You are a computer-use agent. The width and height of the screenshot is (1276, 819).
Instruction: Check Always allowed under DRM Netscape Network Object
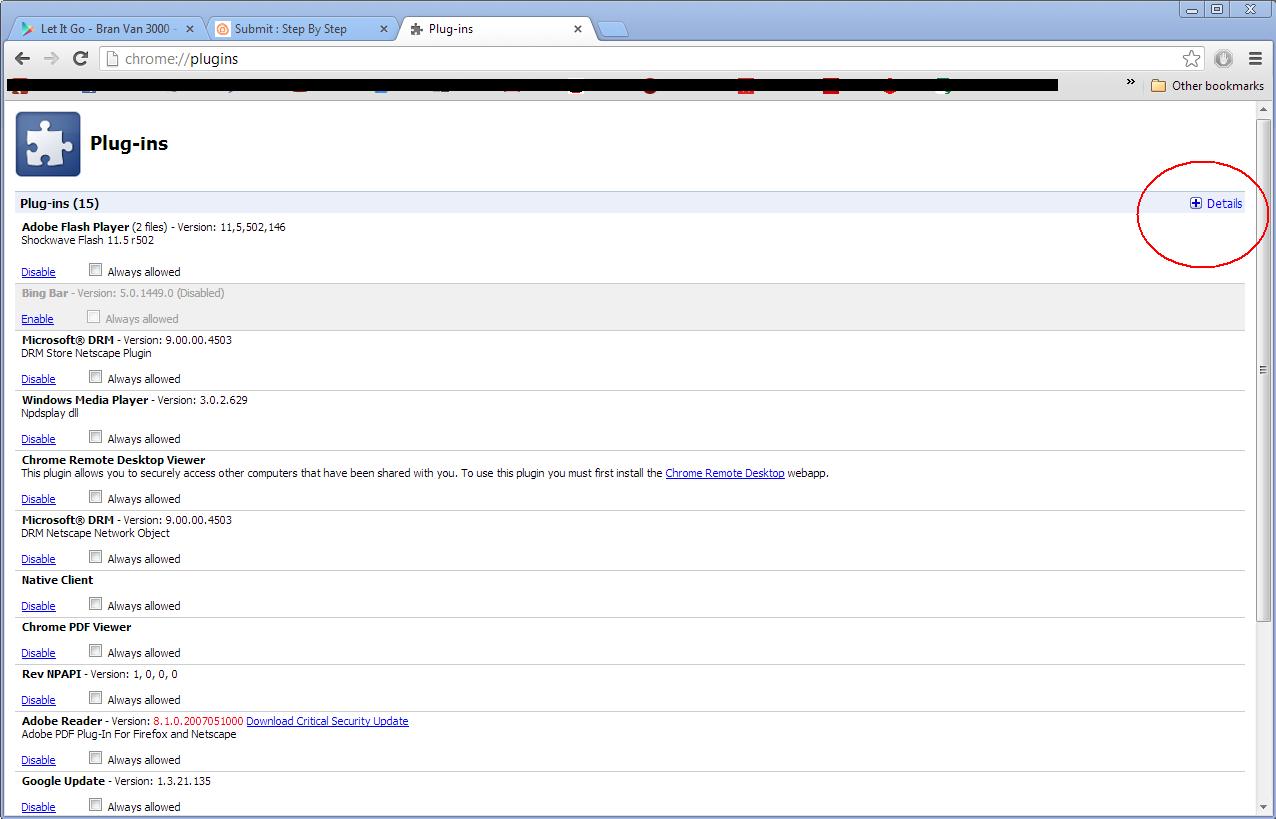point(95,557)
